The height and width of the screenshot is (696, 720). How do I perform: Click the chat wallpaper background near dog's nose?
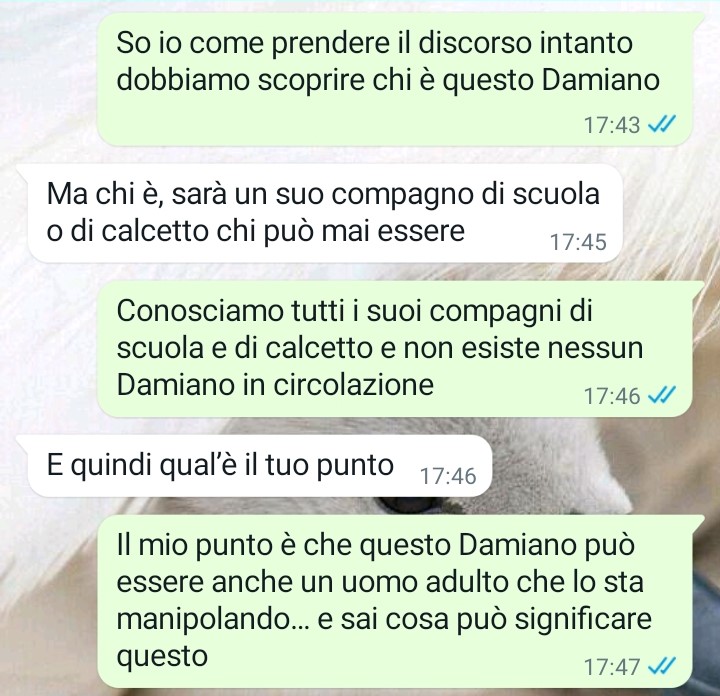click(x=409, y=504)
